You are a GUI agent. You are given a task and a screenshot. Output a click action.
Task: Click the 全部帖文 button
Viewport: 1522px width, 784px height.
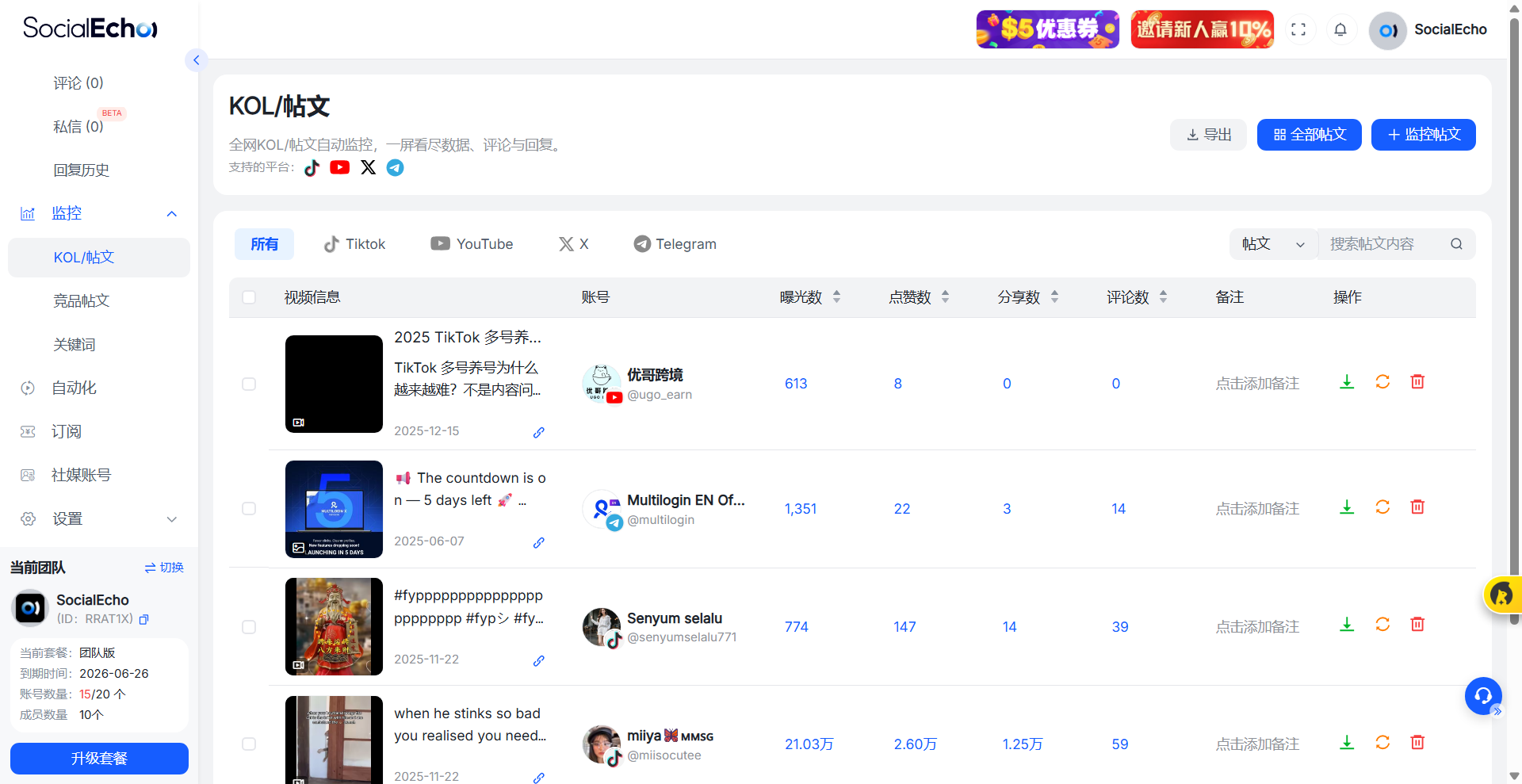pos(1310,135)
